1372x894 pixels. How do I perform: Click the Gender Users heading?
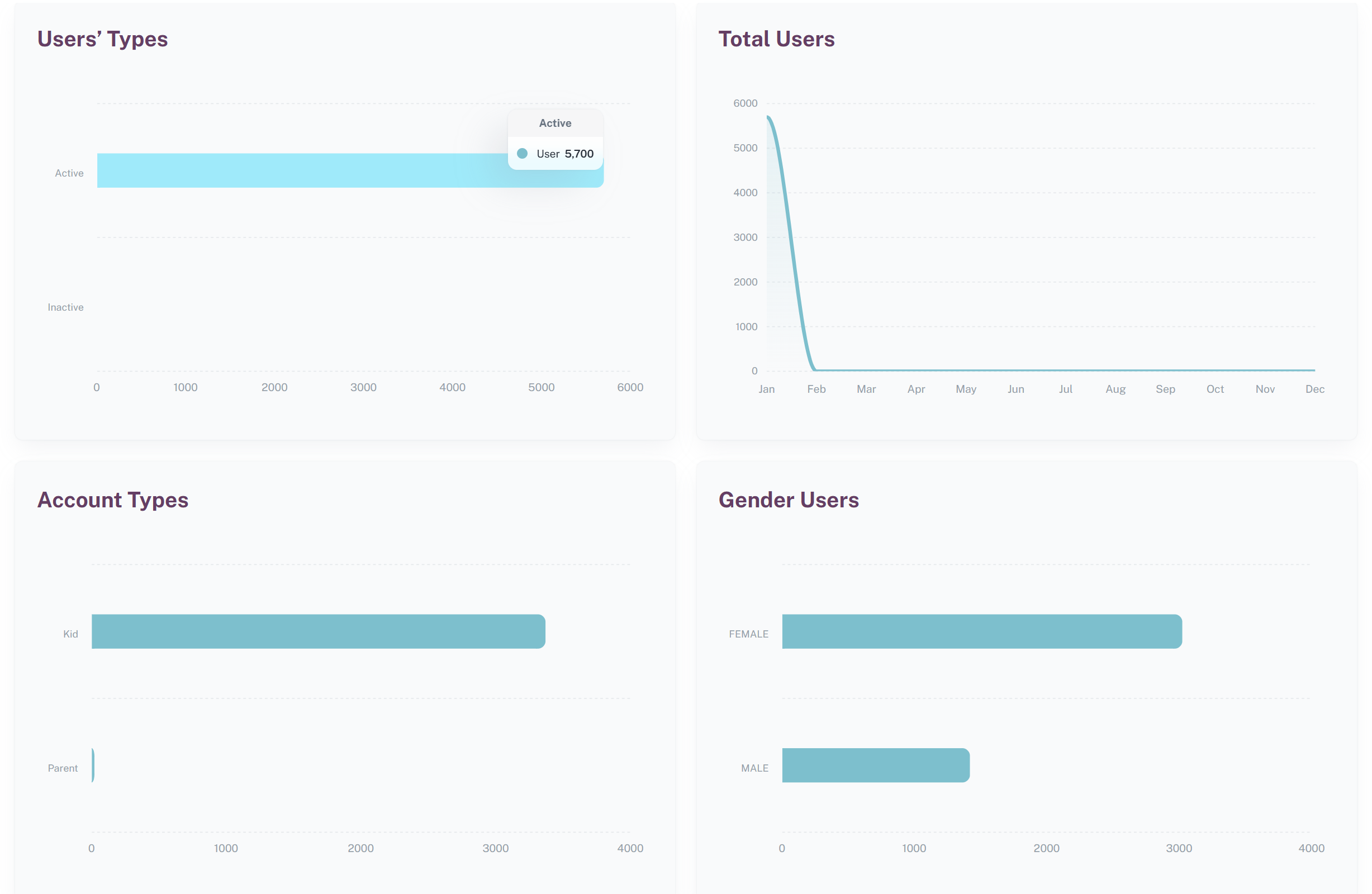[x=788, y=500]
